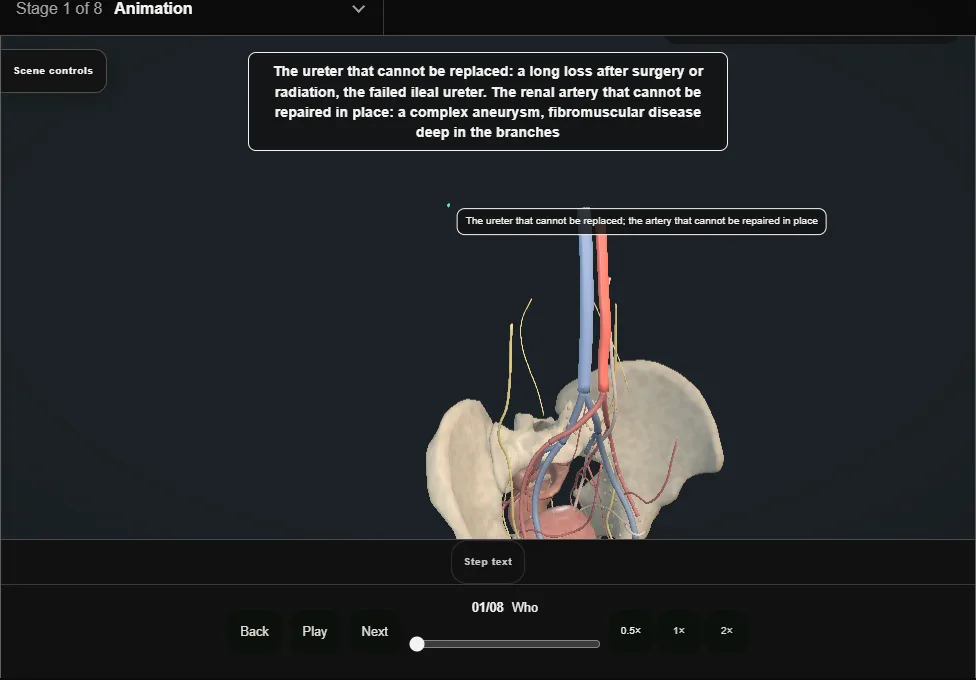The image size is (976, 680).
Task: Click the large step description text box
Action: click(488, 102)
